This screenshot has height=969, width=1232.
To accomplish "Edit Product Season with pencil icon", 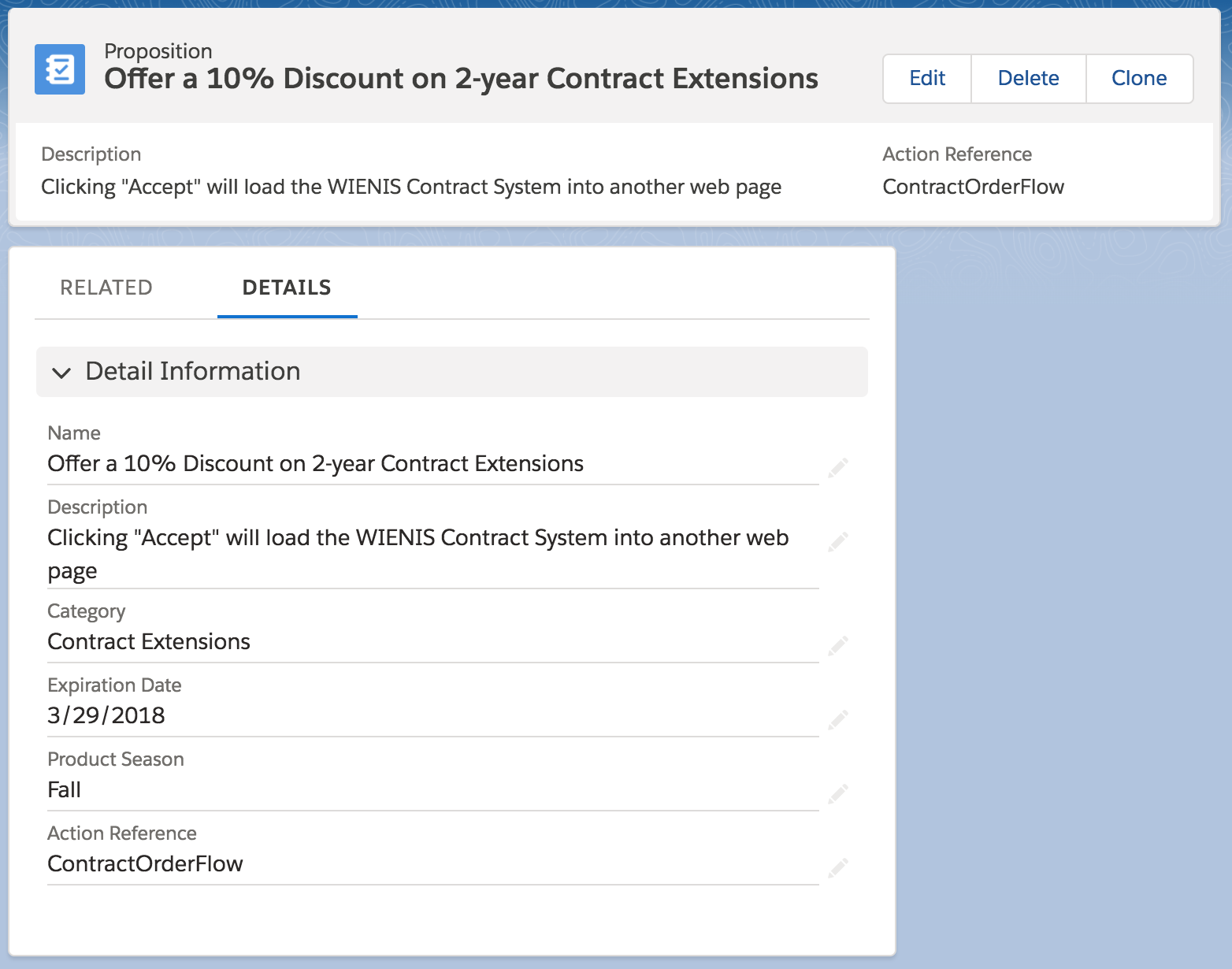I will tap(838, 793).
